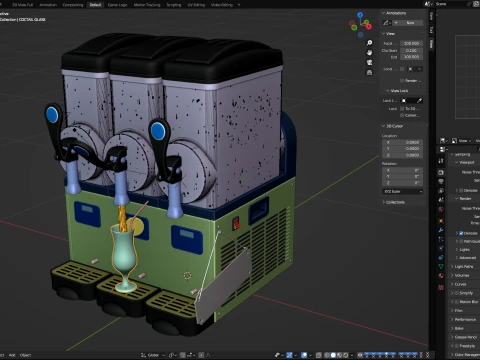Enable Lock Camera to View checkbox
Viewport: 480px width, 360px height.
(402, 115)
